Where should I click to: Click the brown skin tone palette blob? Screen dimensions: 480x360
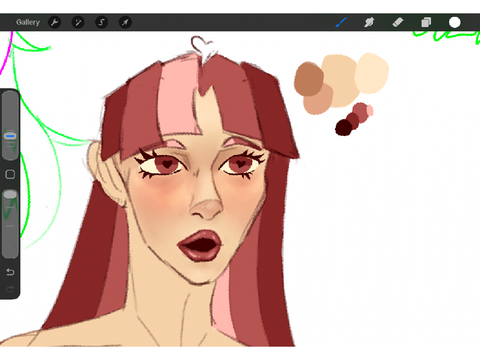click(x=309, y=79)
